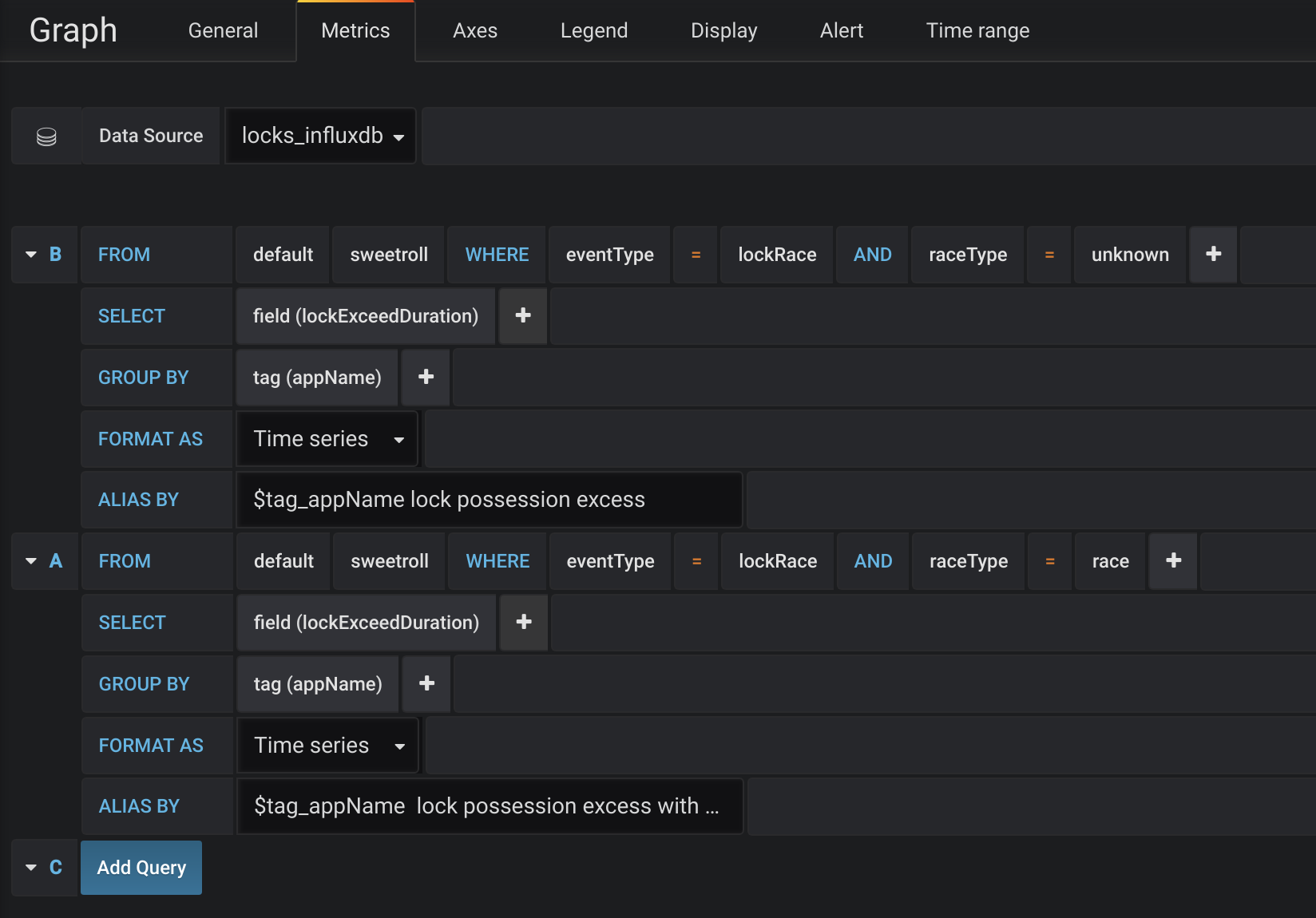Image resolution: width=1316 pixels, height=918 pixels.
Task: Open query A Time series format dropdown
Action: point(328,746)
